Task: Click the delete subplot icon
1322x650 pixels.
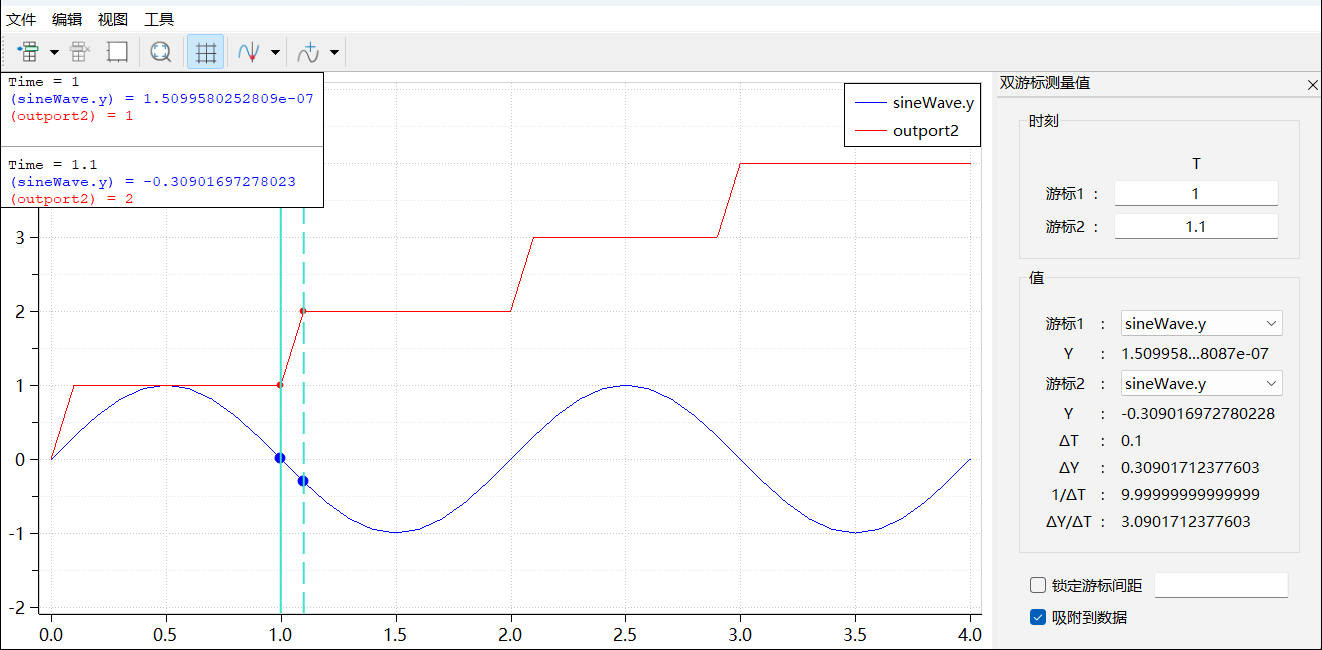Action: (x=80, y=52)
